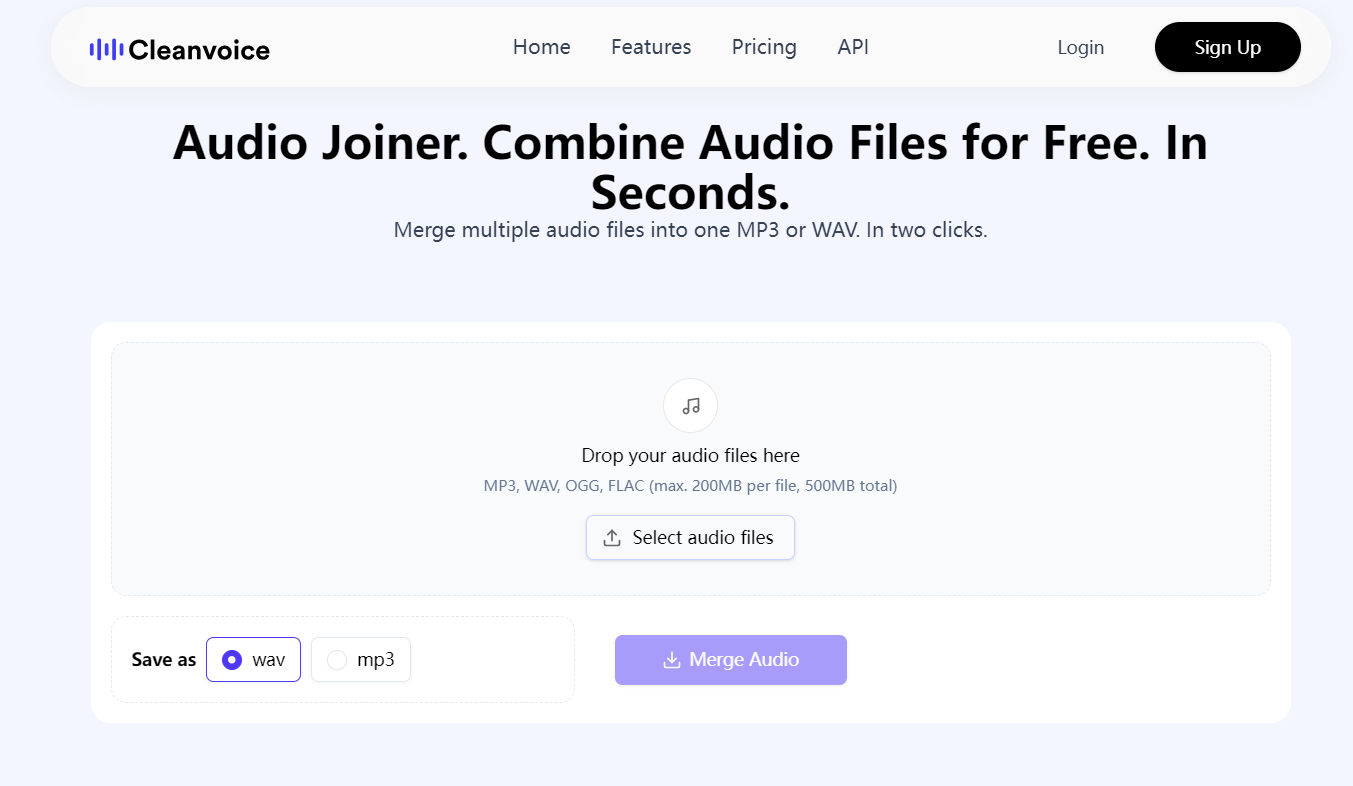Toggle the wav radio button off
Screen dimensions: 1353x786
[231, 659]
